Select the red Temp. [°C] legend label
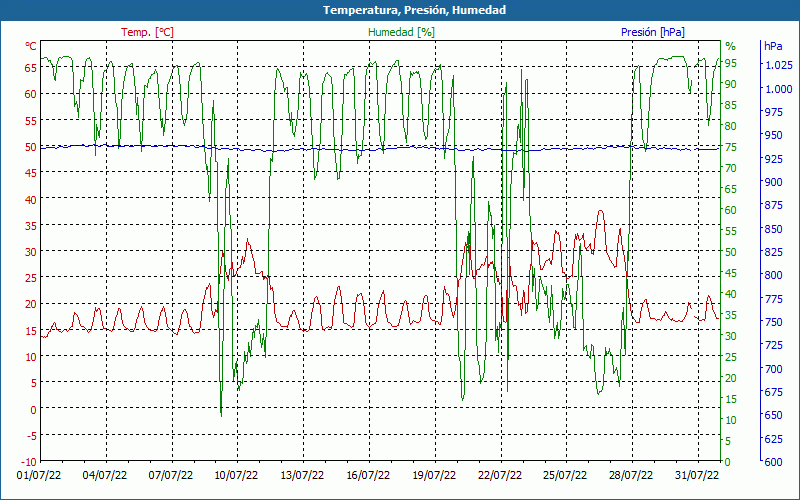Viewport: 800px width, 500px height. click(x=147, y=32)
